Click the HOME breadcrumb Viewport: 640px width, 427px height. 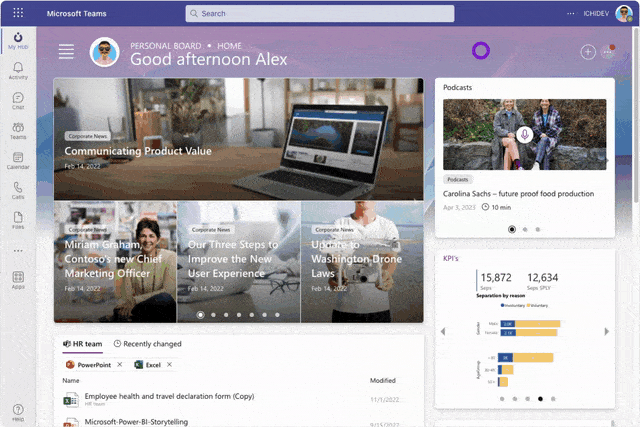tap(229, 46)
